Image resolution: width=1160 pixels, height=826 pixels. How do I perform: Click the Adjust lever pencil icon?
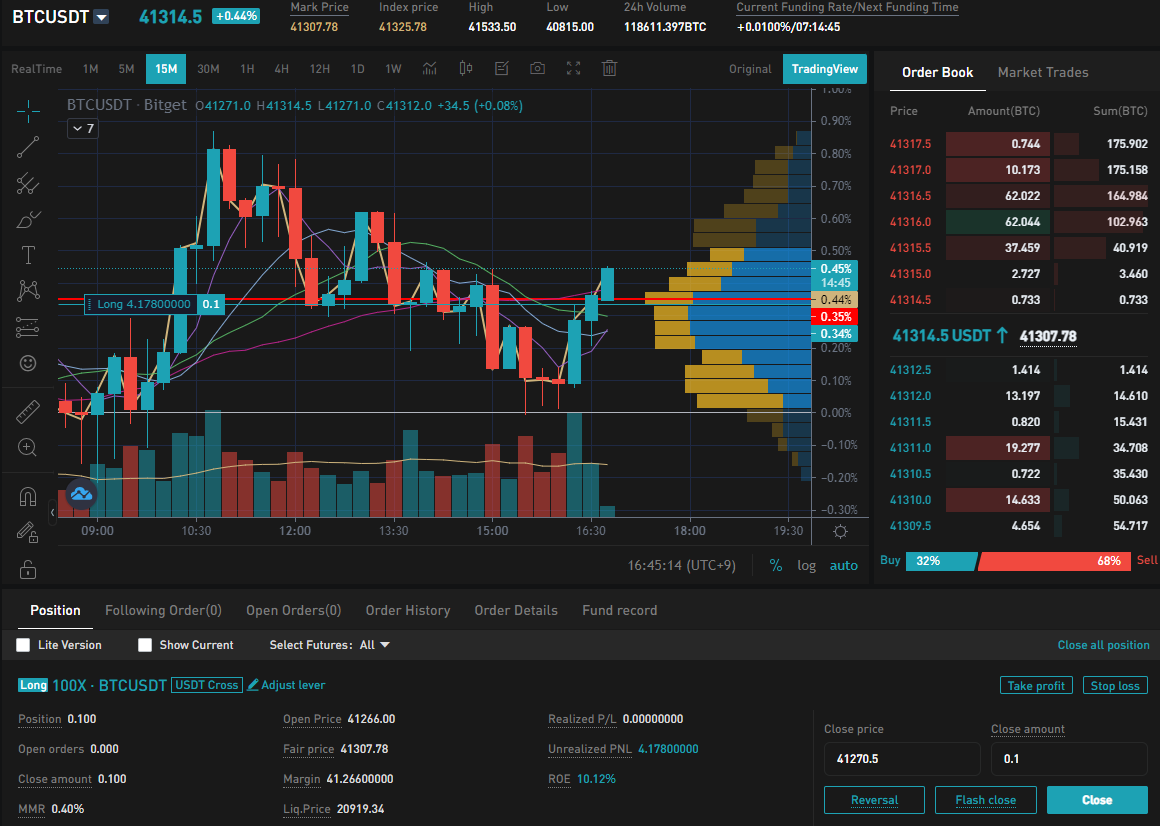tap(253, 685)
